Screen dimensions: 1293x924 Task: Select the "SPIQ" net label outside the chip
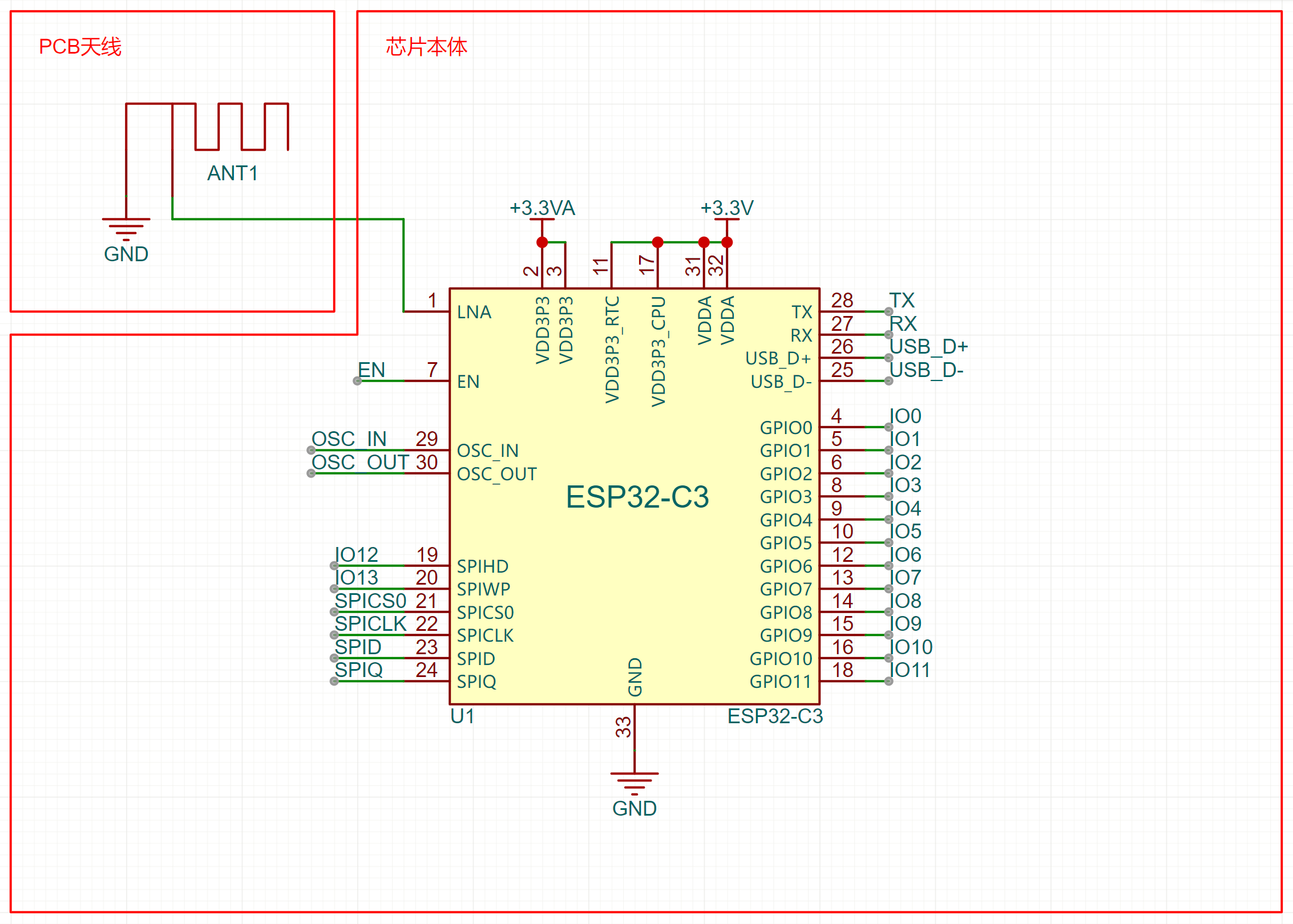pos(359,670)
